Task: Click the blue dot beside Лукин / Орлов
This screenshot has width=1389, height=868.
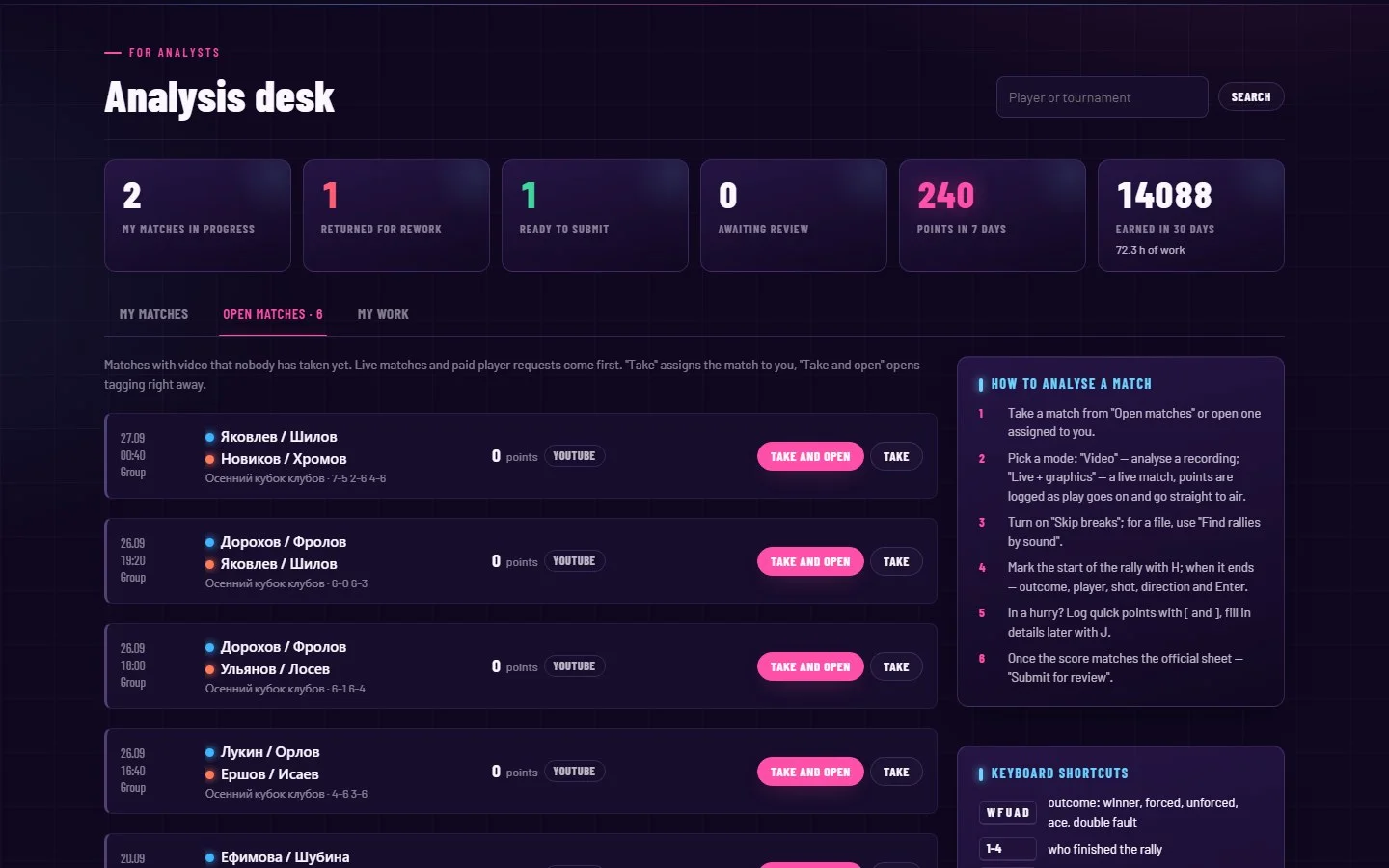Action: click(210, 752)
